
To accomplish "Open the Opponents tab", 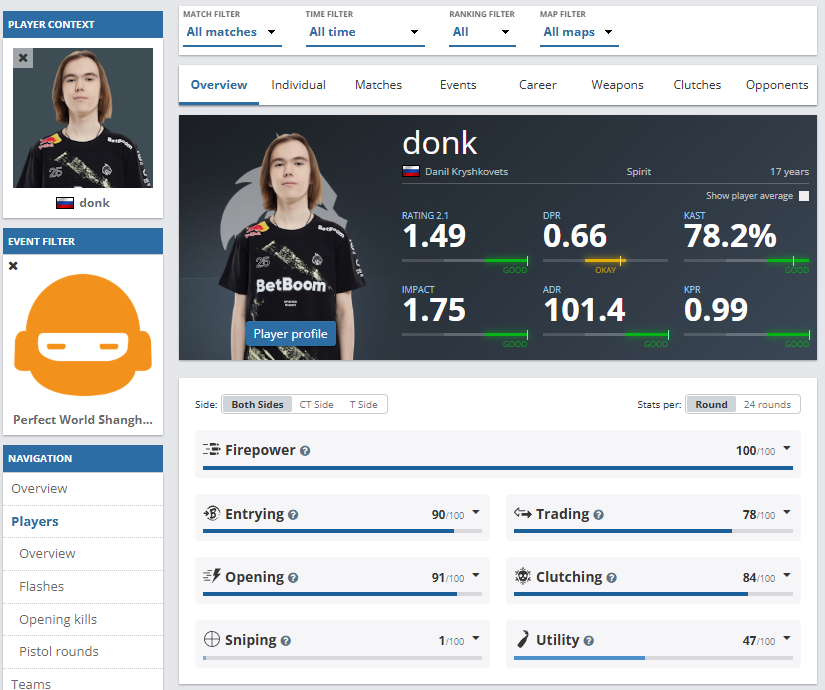I will point(777,85).
